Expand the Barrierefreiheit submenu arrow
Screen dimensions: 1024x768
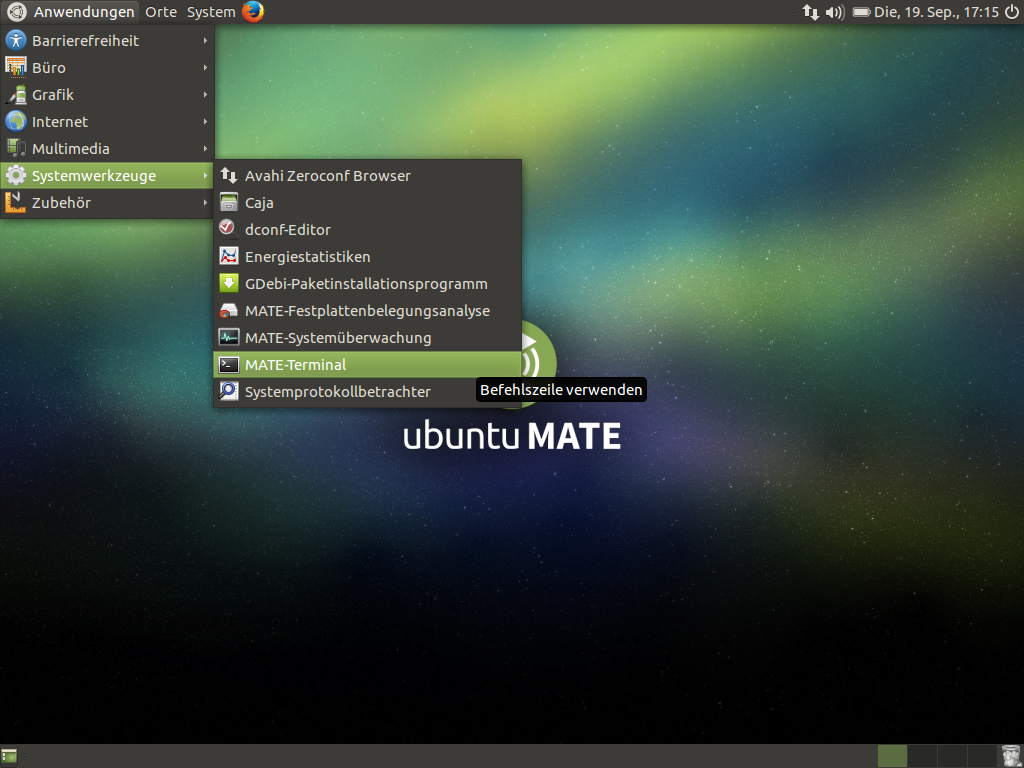click(x=205, y=41)
